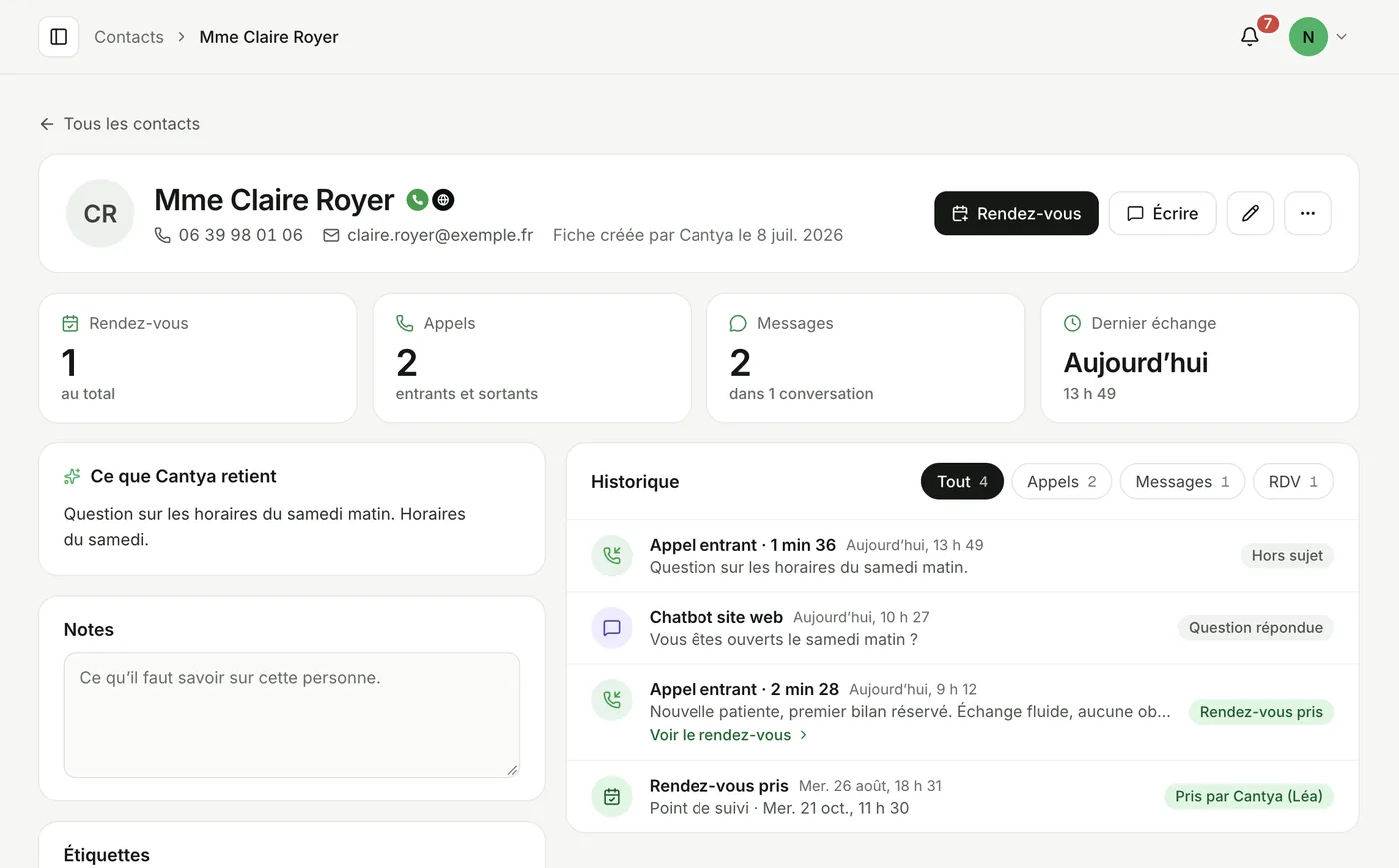
Task: Open Voir le rendez-vous link
Action: pyautogui.click(x=728, y=735)
